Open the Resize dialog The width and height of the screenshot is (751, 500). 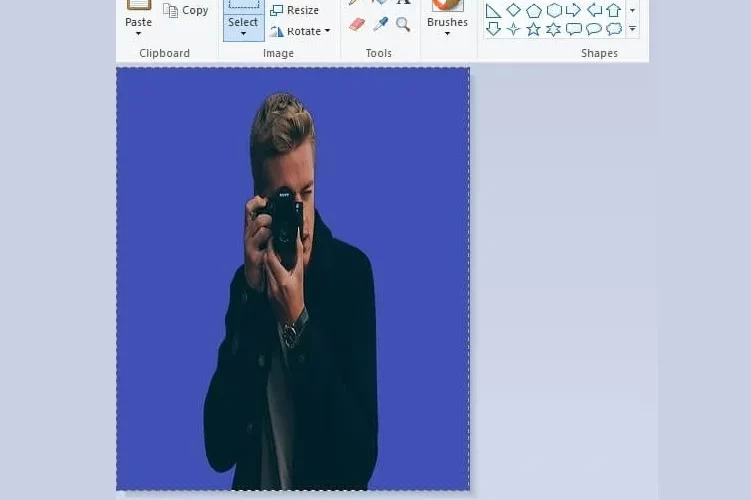click(x=295, y=10)
